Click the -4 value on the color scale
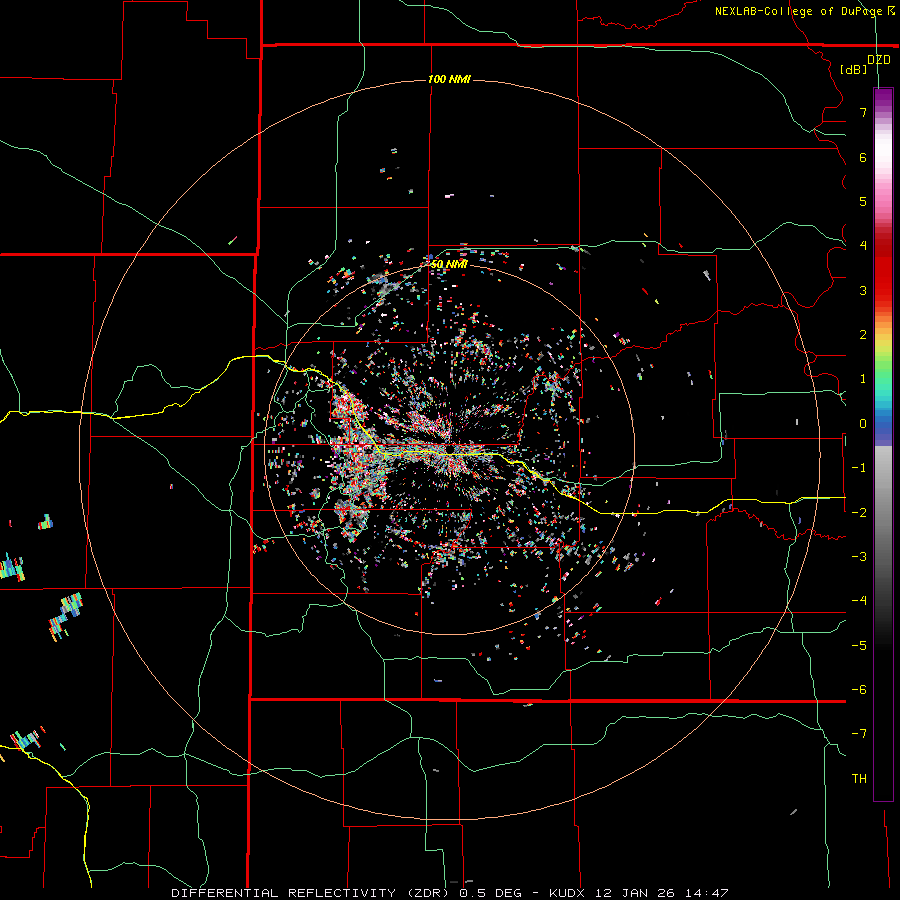This screenshot has width=900, height=900. pos(859,601)
